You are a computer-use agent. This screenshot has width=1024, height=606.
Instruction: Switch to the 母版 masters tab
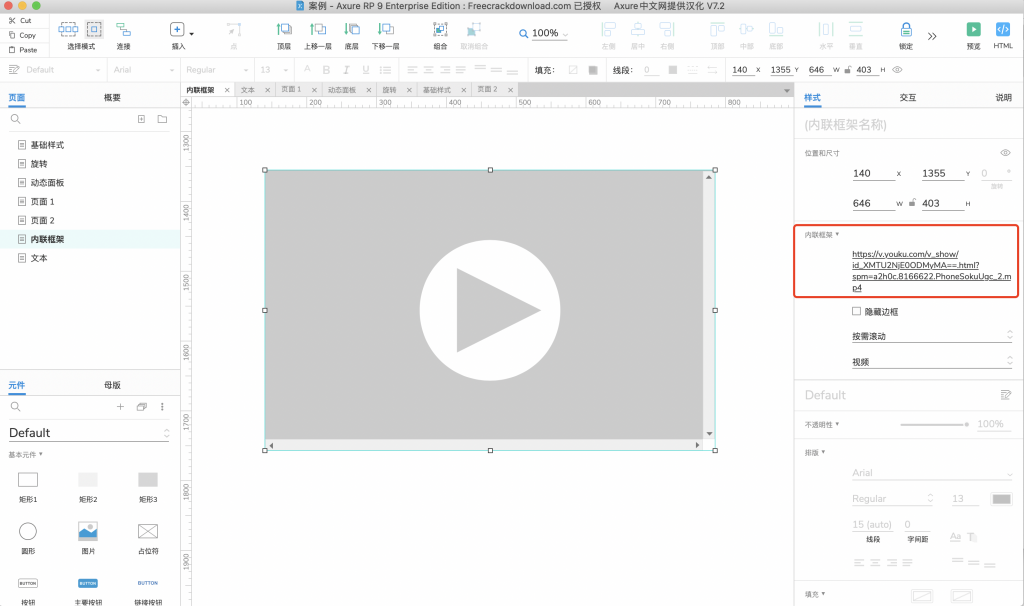(112, 385)
